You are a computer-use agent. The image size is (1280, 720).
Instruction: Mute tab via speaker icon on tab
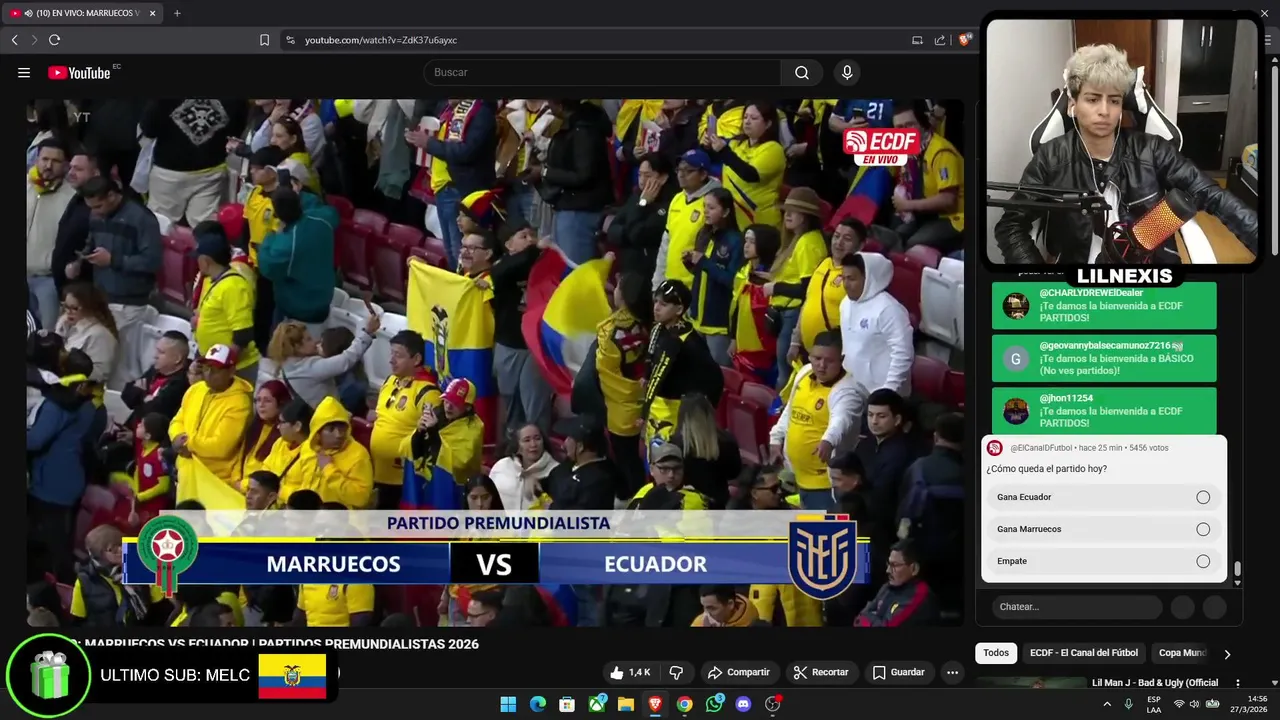coord(27,13)
